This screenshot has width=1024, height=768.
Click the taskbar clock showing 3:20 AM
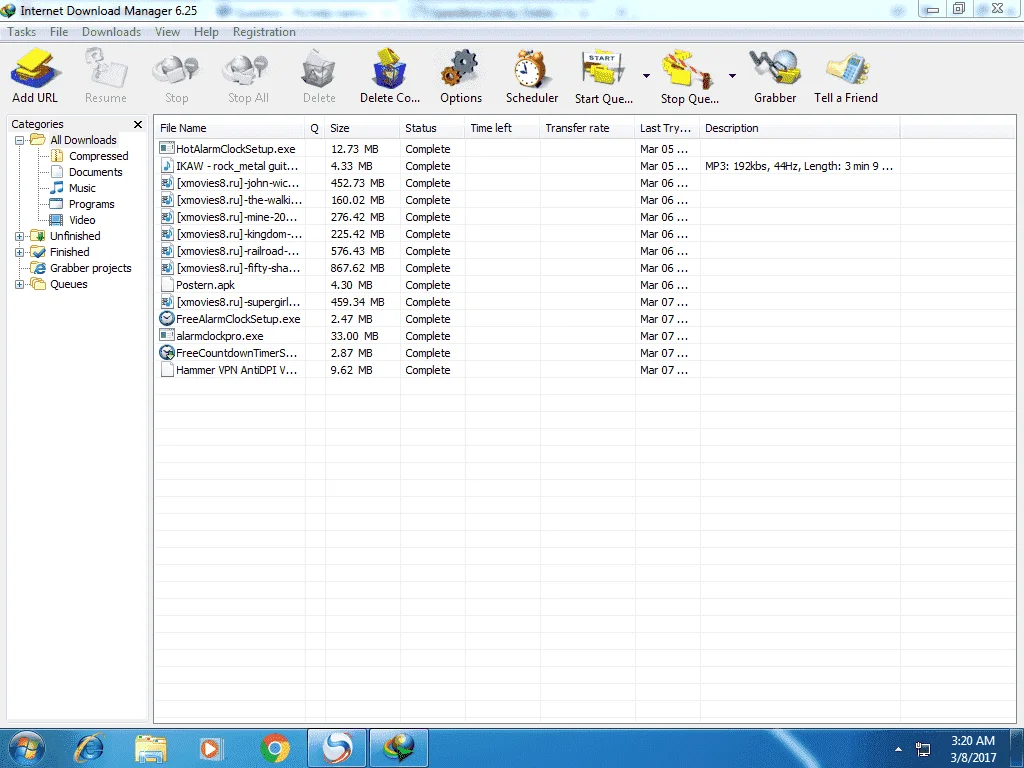[x=973, y=749]
